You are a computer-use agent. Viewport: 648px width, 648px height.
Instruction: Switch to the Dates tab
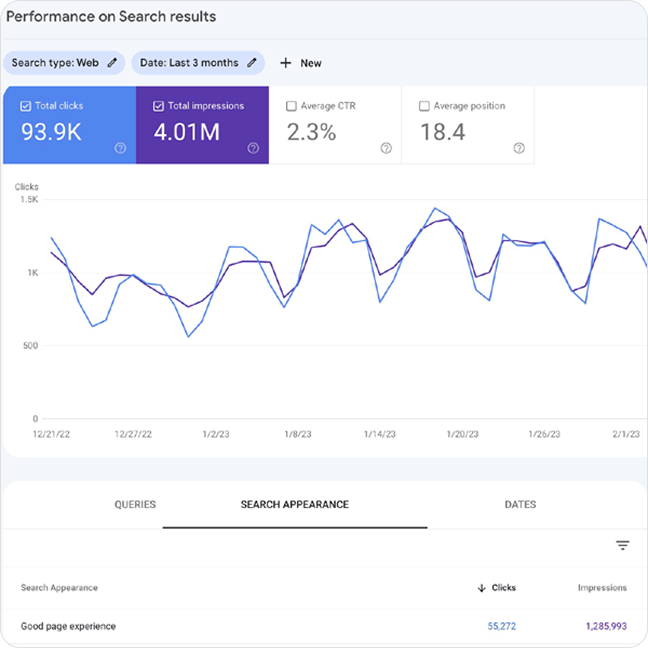520,505
